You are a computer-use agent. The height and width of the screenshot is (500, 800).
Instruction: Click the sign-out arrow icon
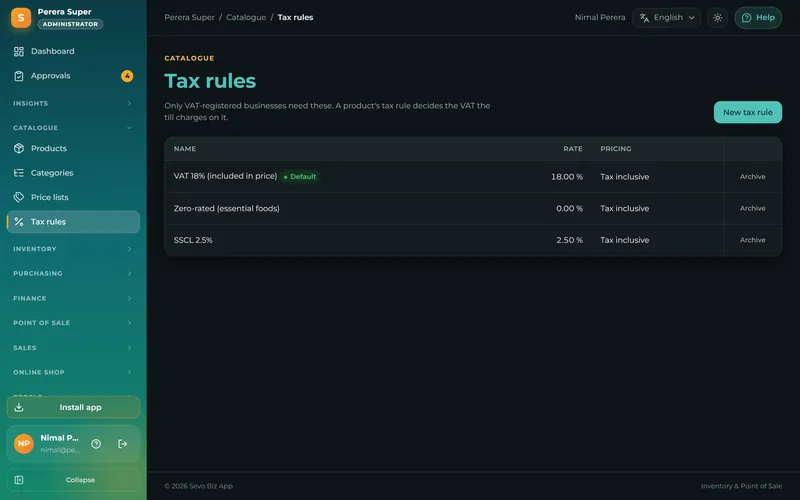pos(122,444)
